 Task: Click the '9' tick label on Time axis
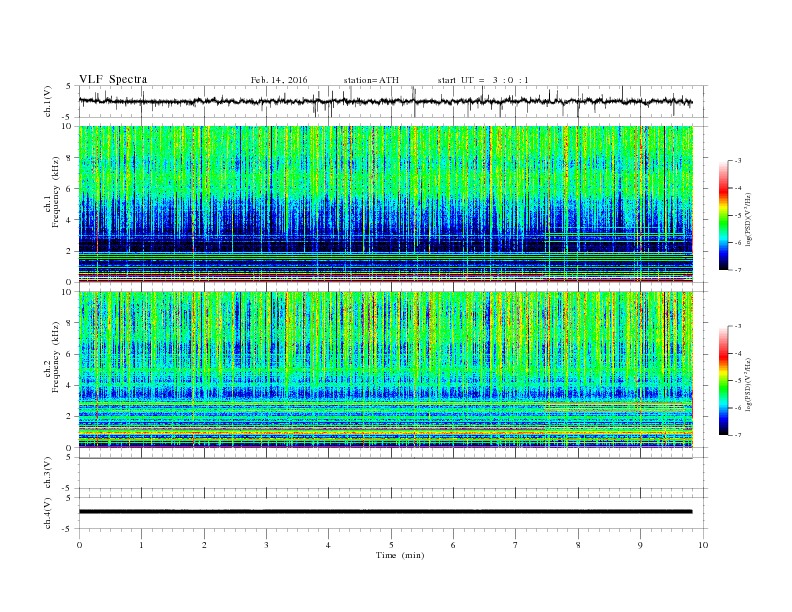pos(640,545)
